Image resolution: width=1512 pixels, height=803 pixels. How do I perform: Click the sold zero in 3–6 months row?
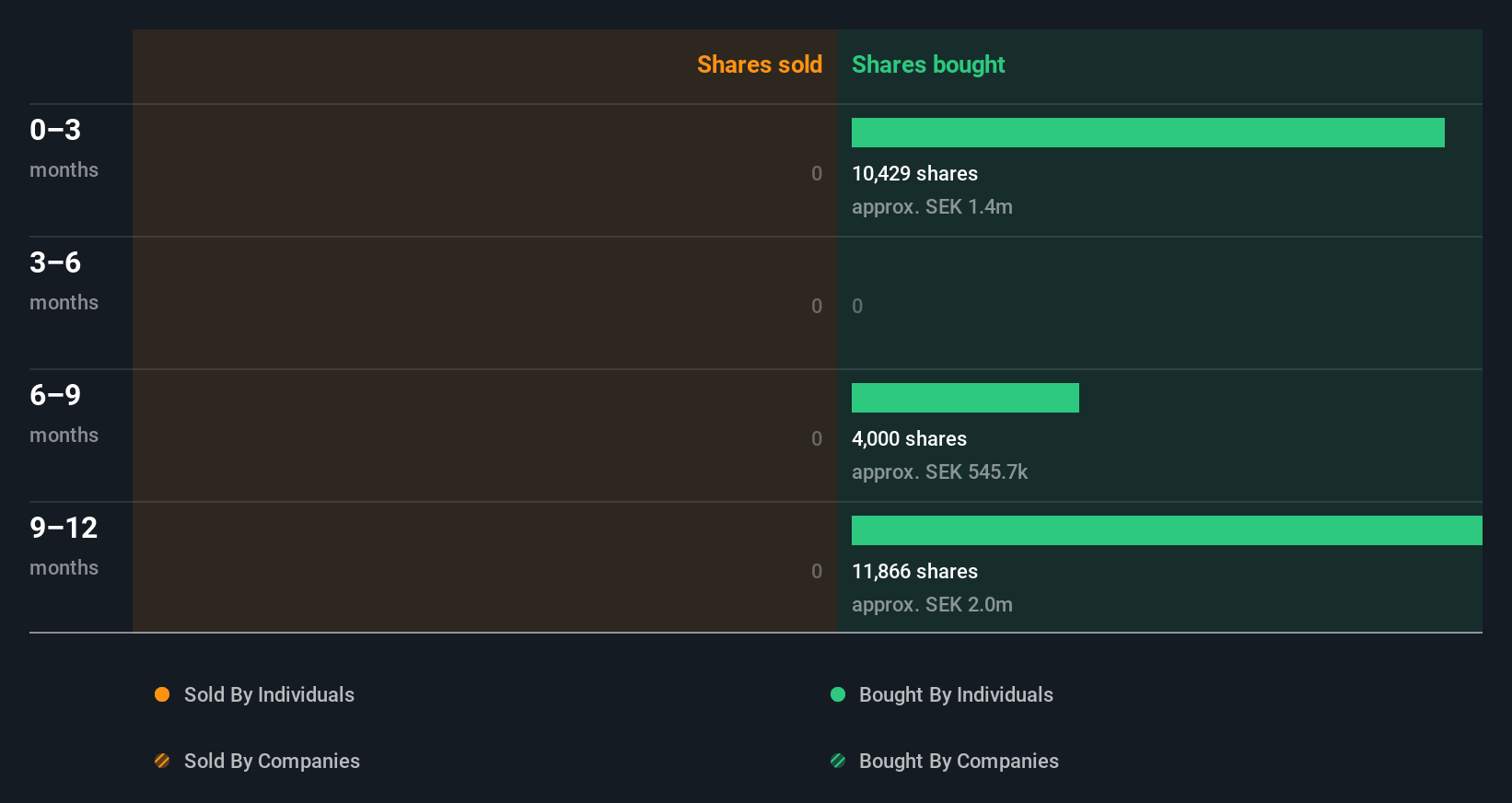[x=817, y=306]
